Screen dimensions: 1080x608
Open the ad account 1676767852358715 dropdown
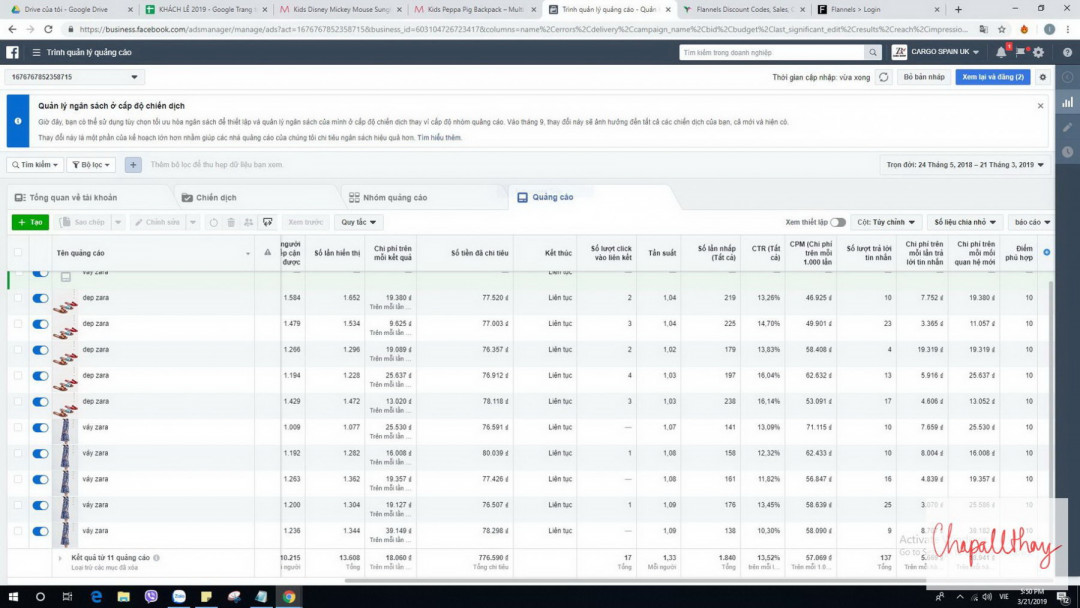click(x=74, y=77)
